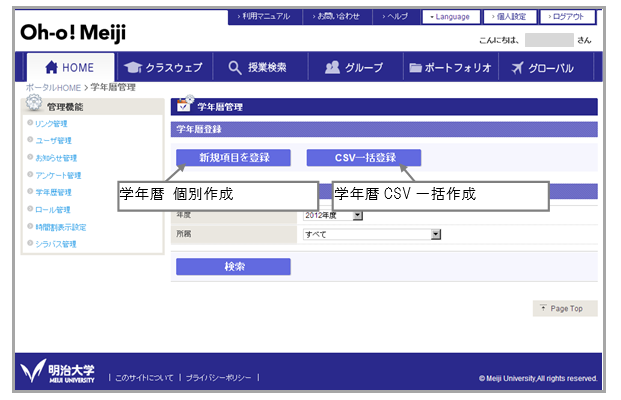Open ヘルプ in top bar
Viewport: 621px width, 400px height.
click(395, 17)
